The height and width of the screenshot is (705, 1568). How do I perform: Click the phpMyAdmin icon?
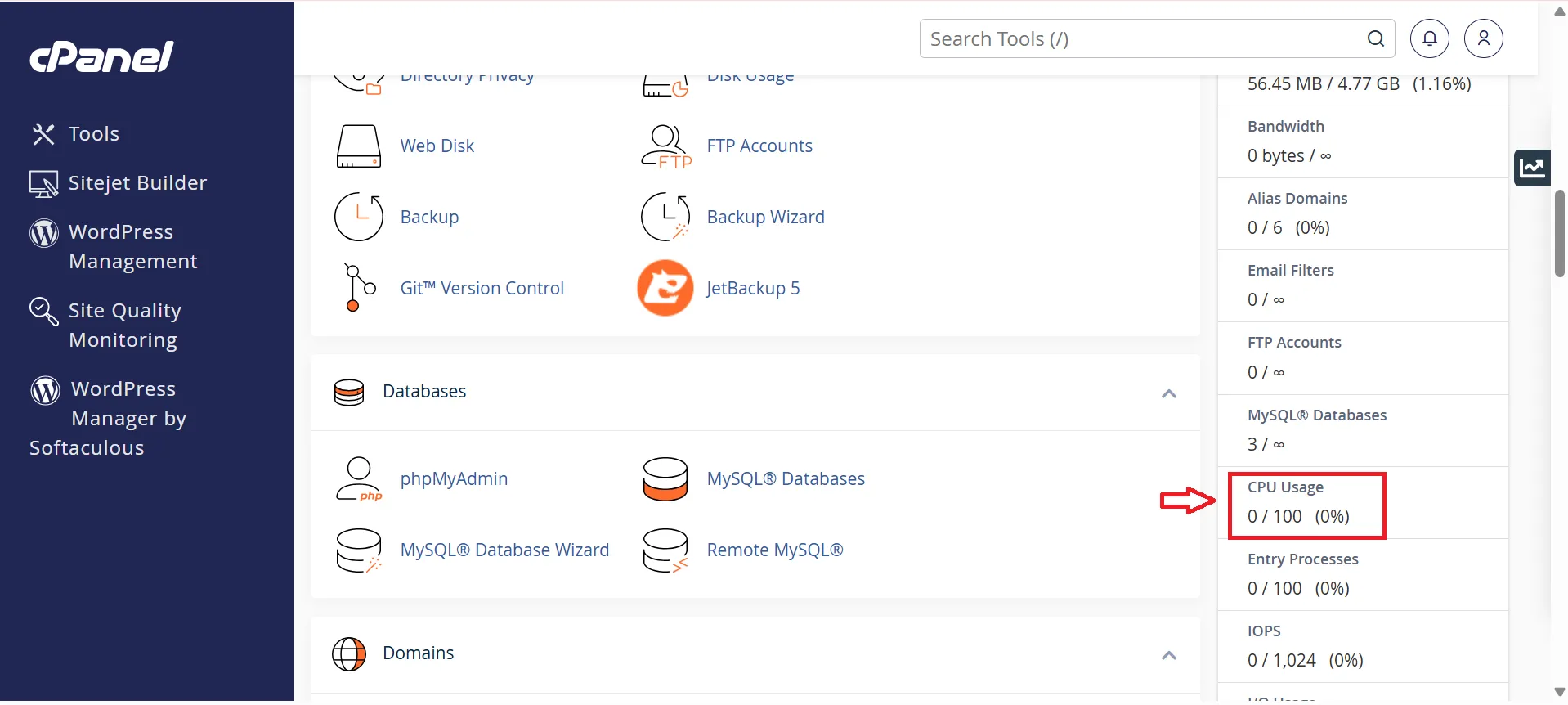[x=359, y=479]
